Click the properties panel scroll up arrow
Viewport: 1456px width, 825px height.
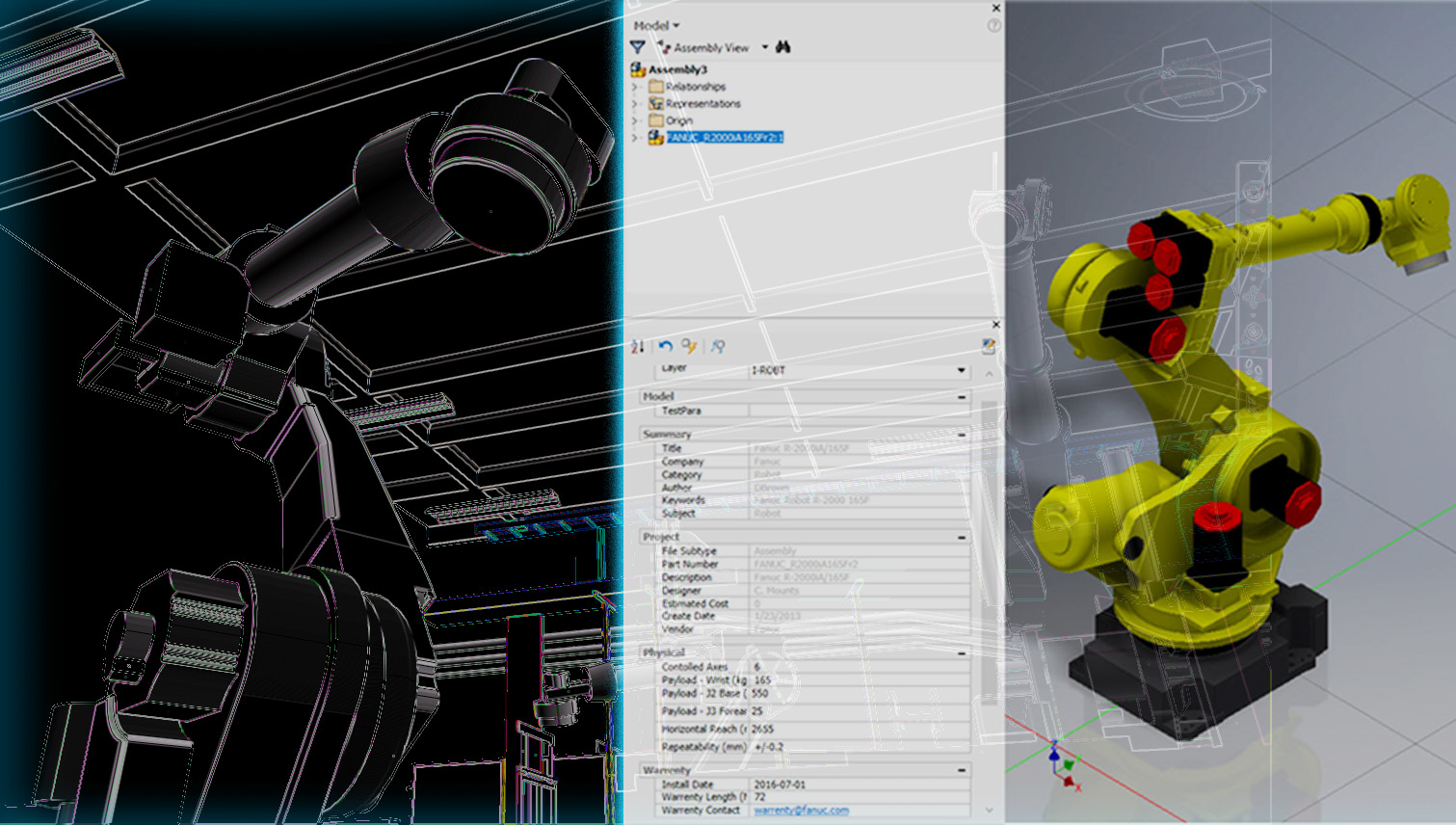[x=989, y=374]
